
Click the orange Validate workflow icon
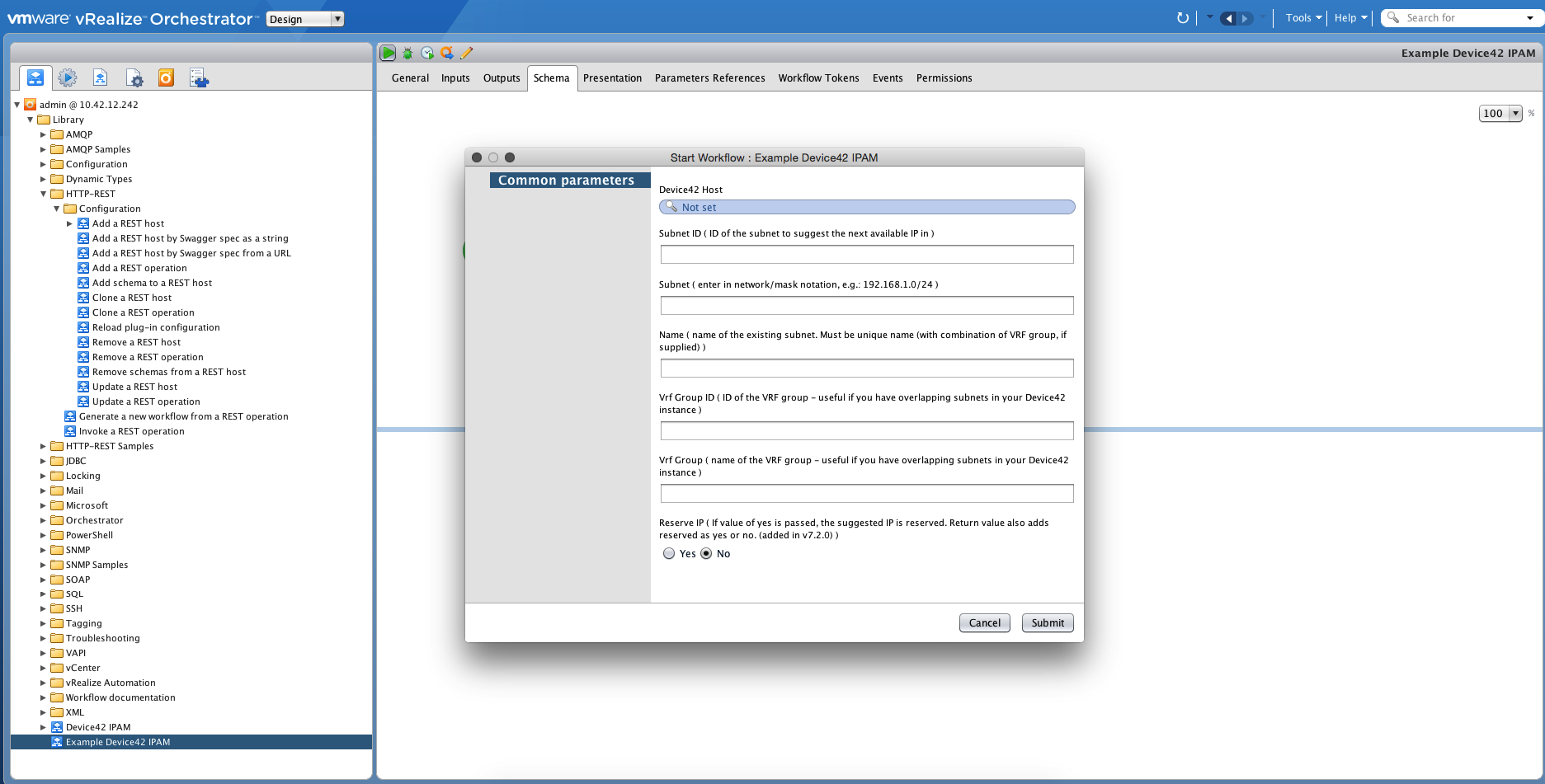pyautogui.click(x=447, y=53)
